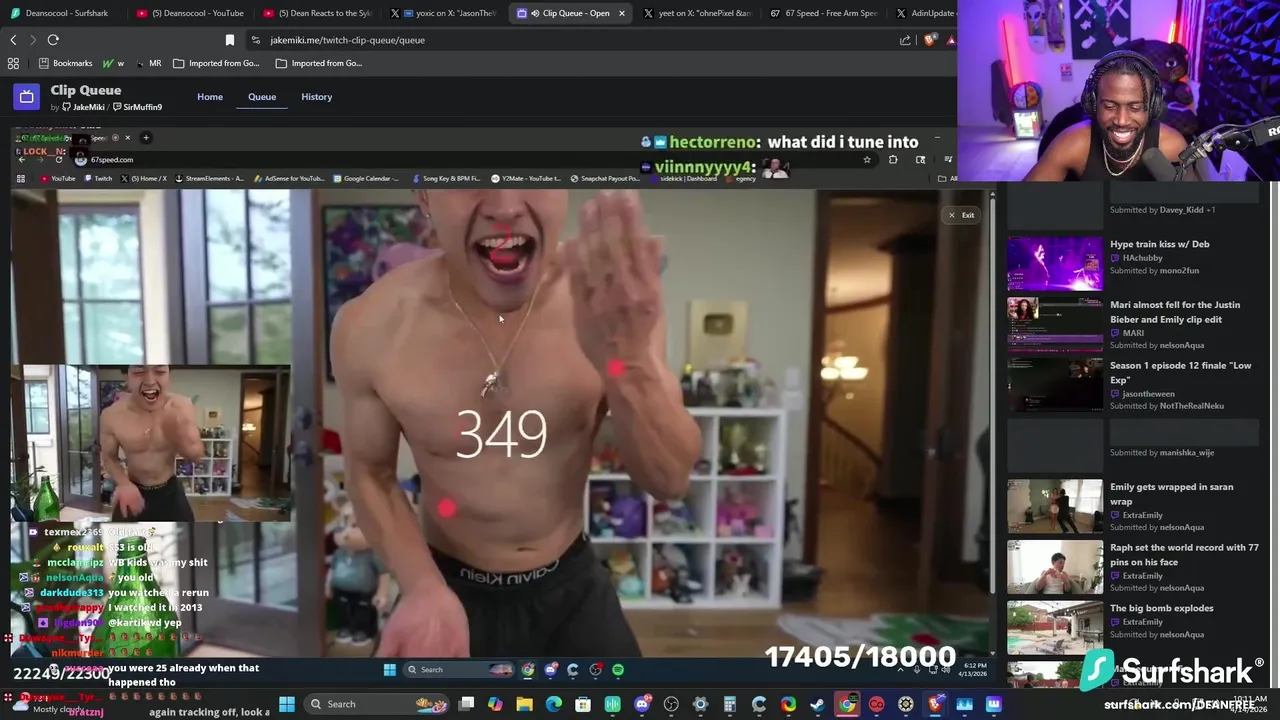
Task: Reload the Clip Queue page
Action: tap(53, 40)
